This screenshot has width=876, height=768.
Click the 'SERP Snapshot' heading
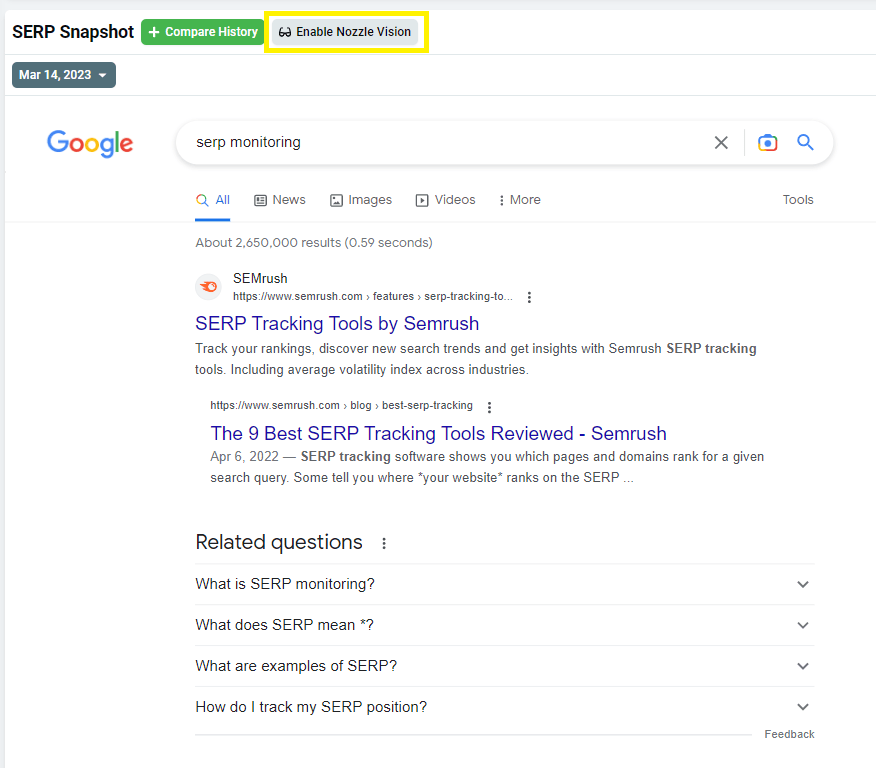click(73, 32)
